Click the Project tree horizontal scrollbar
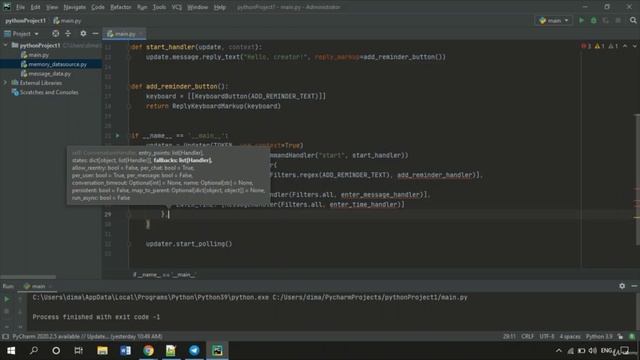This screenshot has width=640, height=360. click(28, 277)
